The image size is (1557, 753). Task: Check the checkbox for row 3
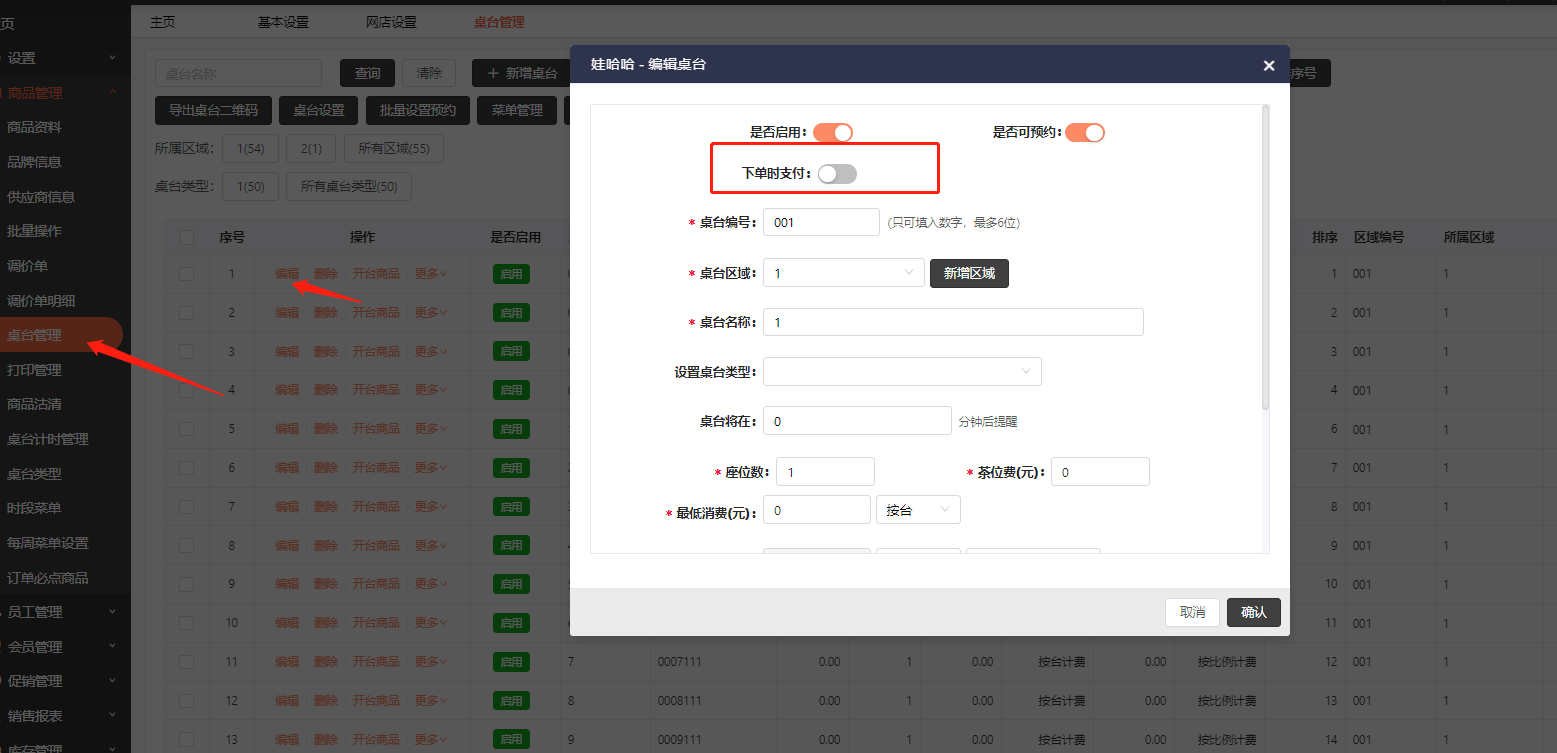(x=187, y=352)
